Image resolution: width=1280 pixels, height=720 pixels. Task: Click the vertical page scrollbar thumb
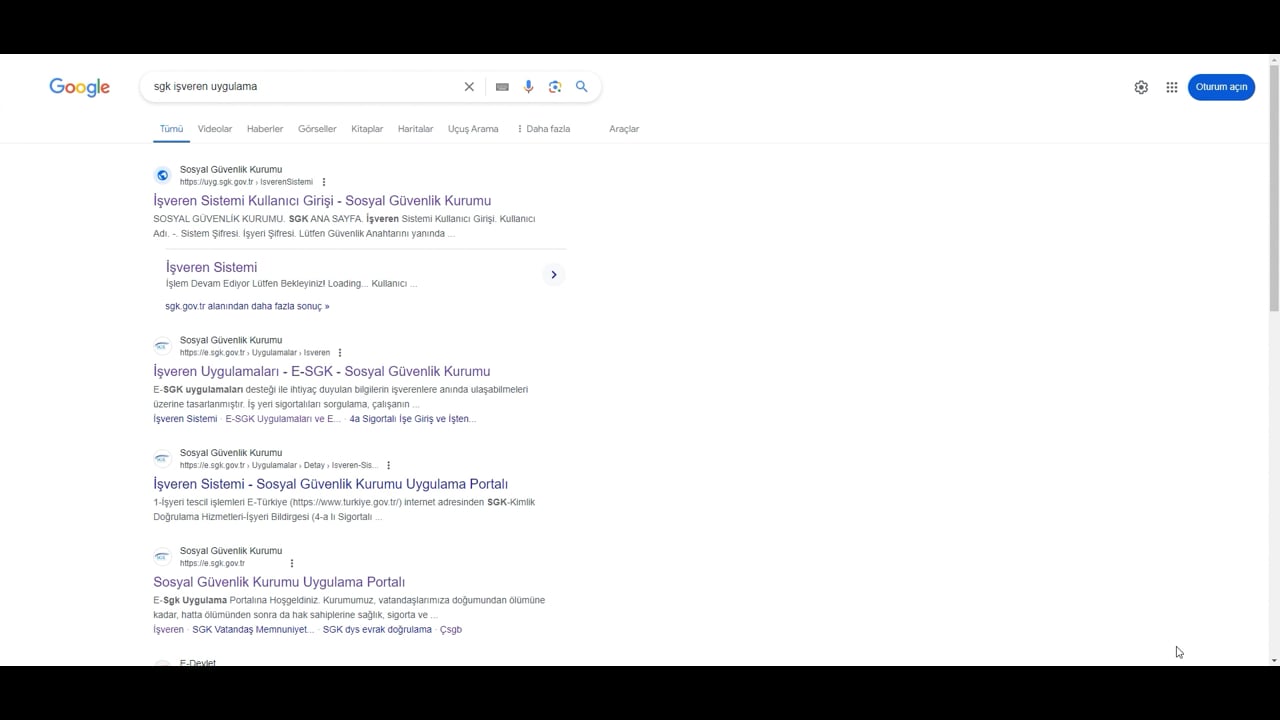coord(1274,188)
